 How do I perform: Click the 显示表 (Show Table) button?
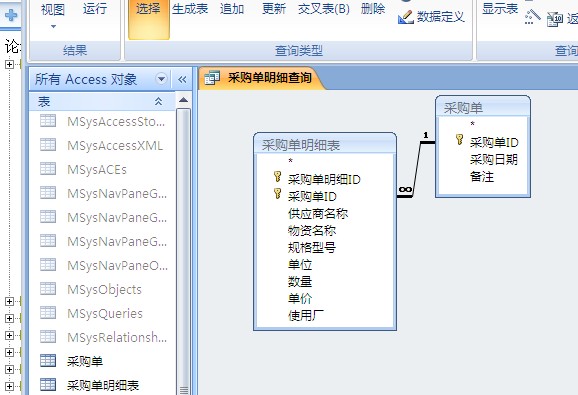[x=500, y=9]
